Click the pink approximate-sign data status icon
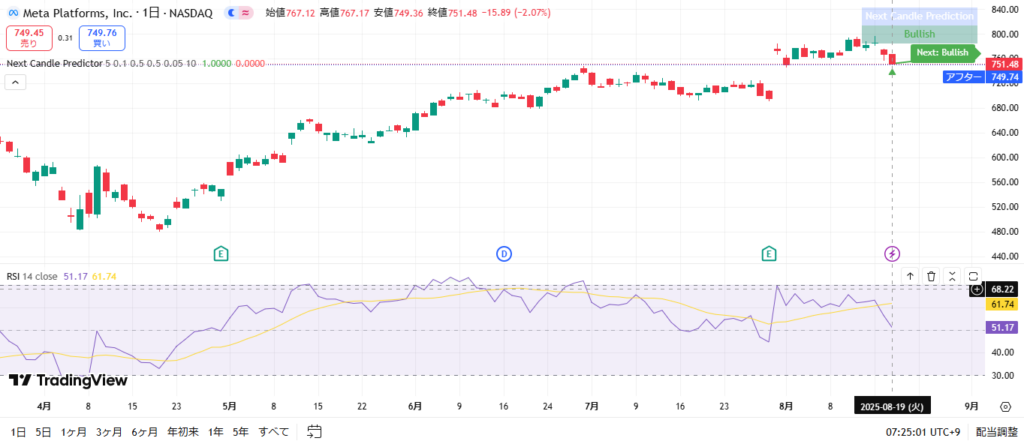1024x444 pixels. point(246,13)
